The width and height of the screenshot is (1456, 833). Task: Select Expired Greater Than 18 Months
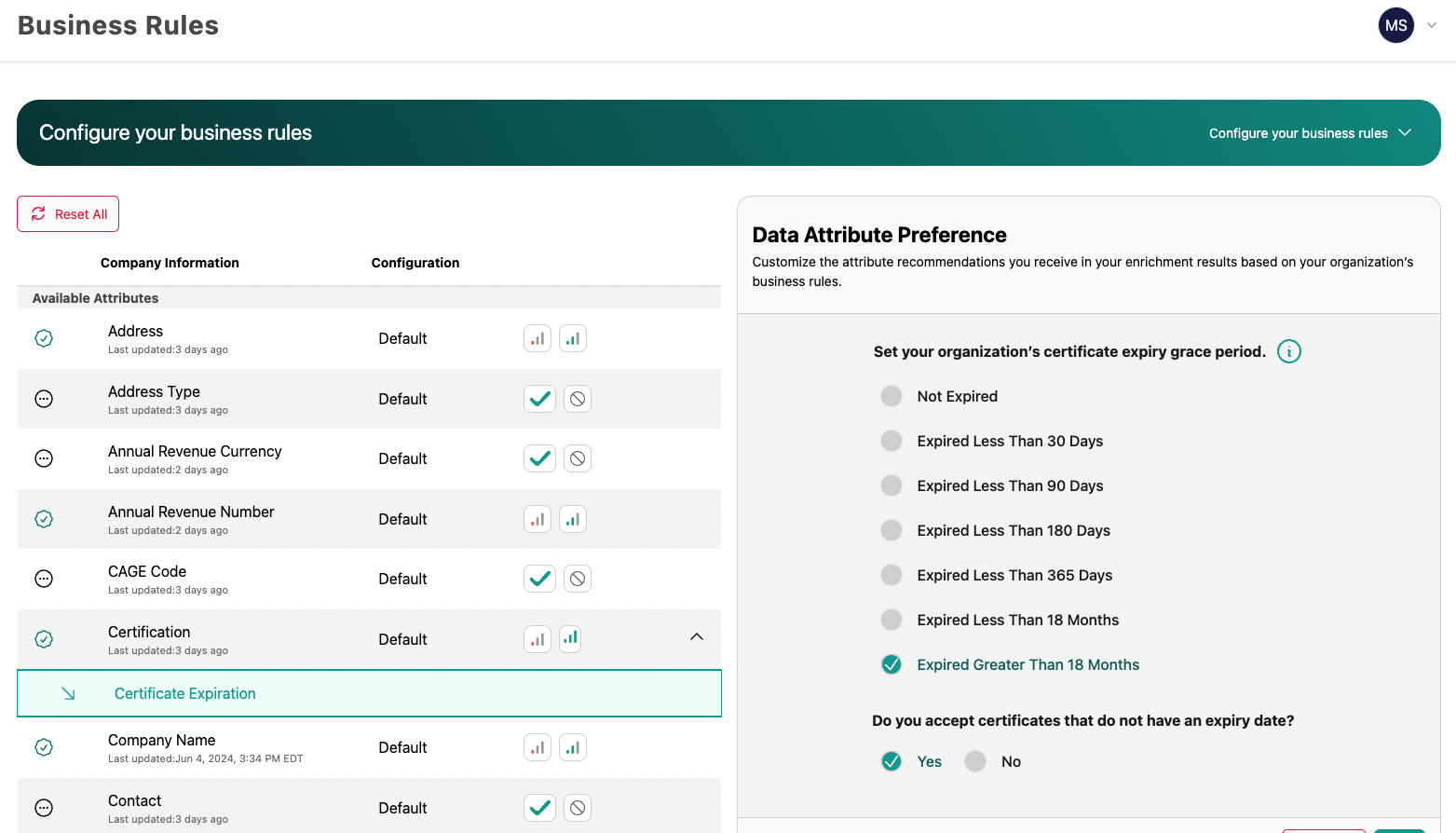point(891,664)
